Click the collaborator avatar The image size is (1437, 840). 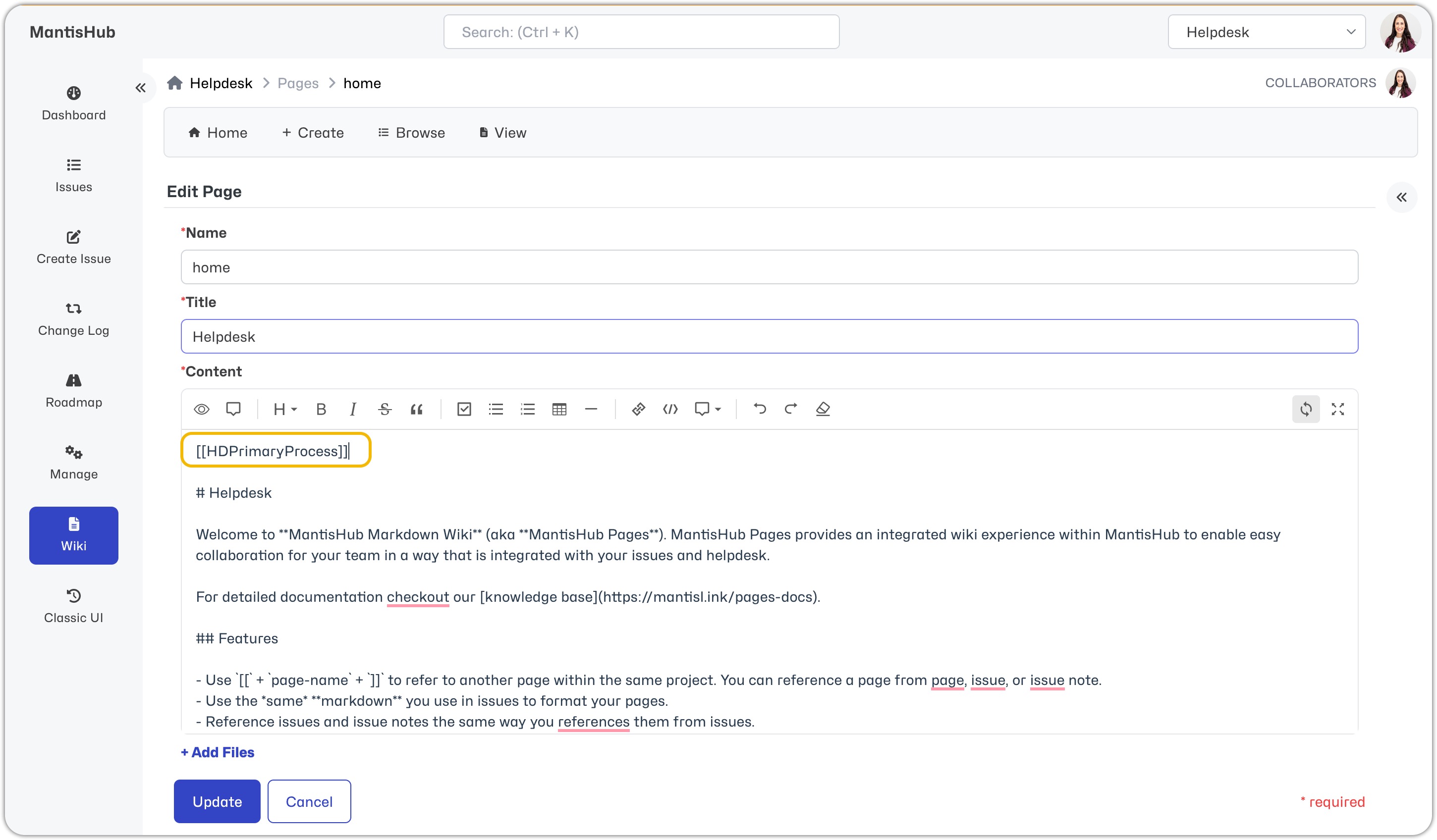(x=1401, y=83)
